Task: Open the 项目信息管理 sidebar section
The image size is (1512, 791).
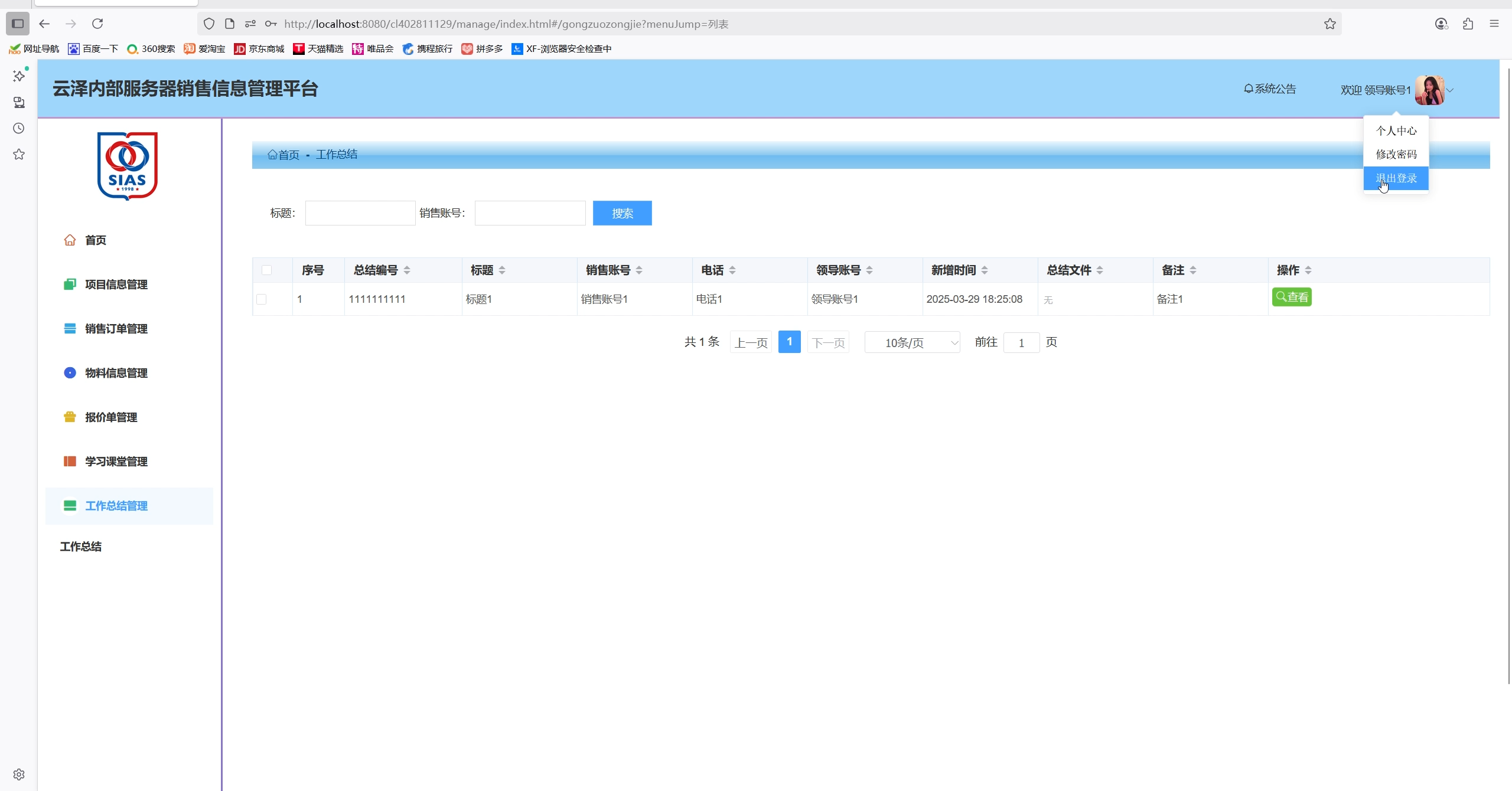Action: tap(116, 285)
